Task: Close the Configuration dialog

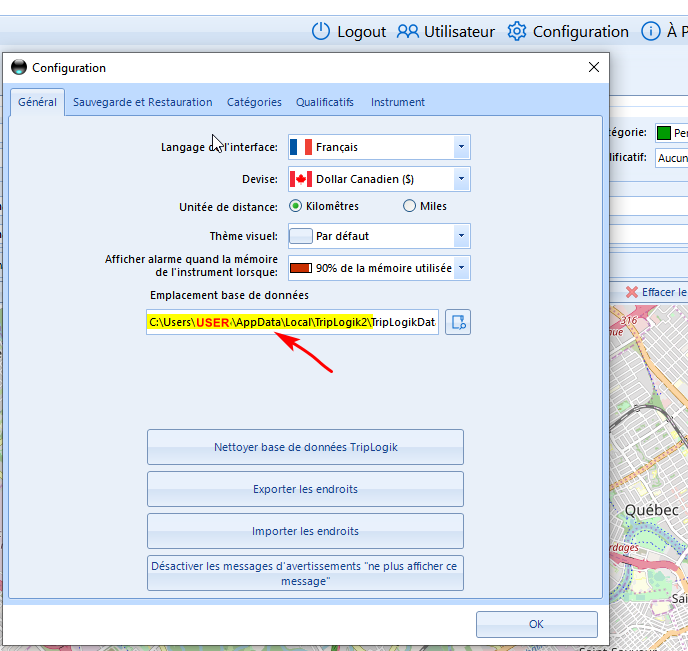Action: tap(594, 67)
